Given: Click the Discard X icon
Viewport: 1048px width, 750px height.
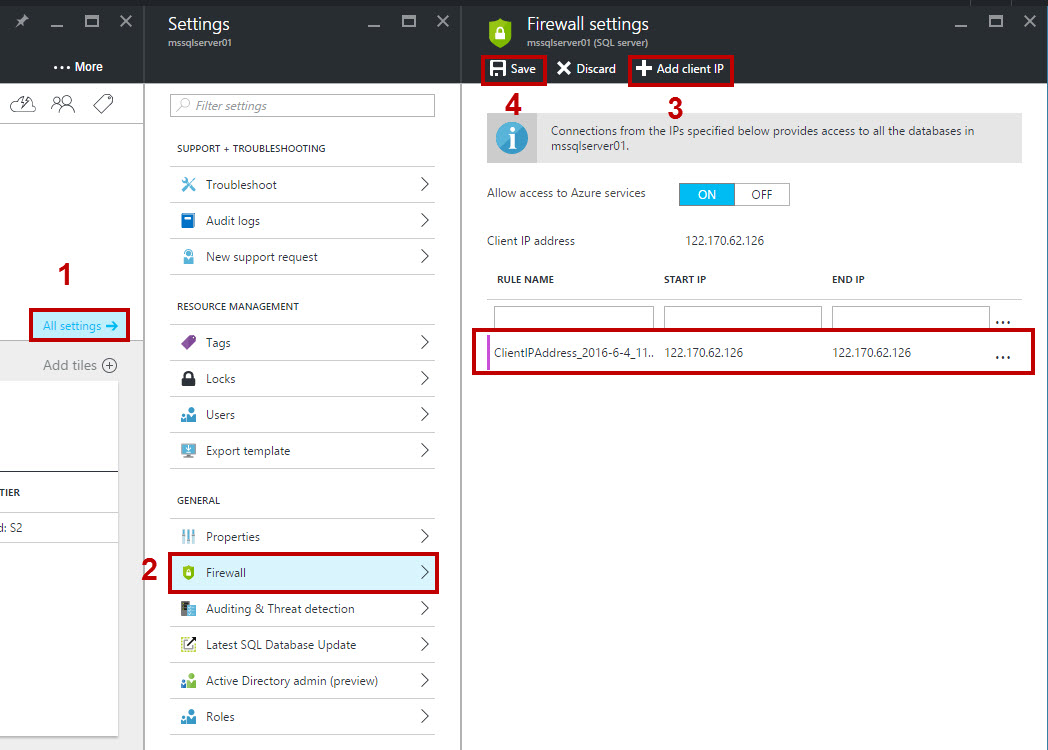Looking at the screenshot, I should pyautogui.click(x=564, y=68).
